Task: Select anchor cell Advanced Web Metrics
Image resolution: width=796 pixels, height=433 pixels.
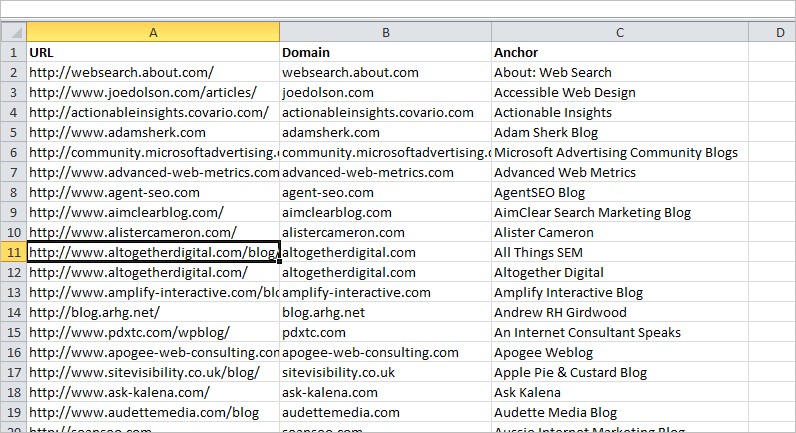Action: 620,172
